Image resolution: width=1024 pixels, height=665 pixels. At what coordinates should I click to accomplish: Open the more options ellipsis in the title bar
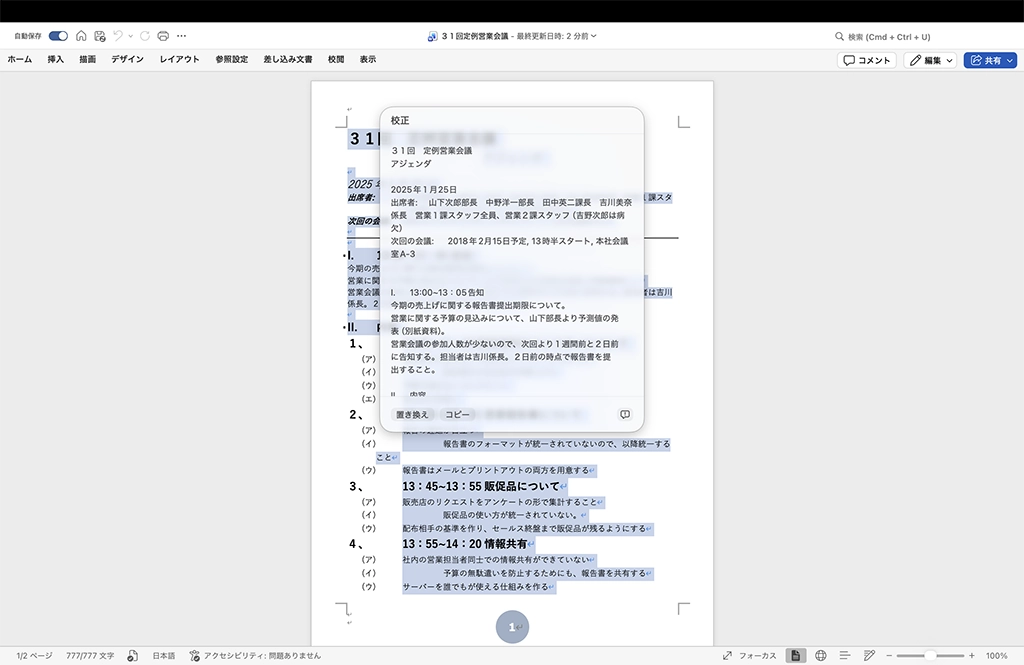point(181,36)
